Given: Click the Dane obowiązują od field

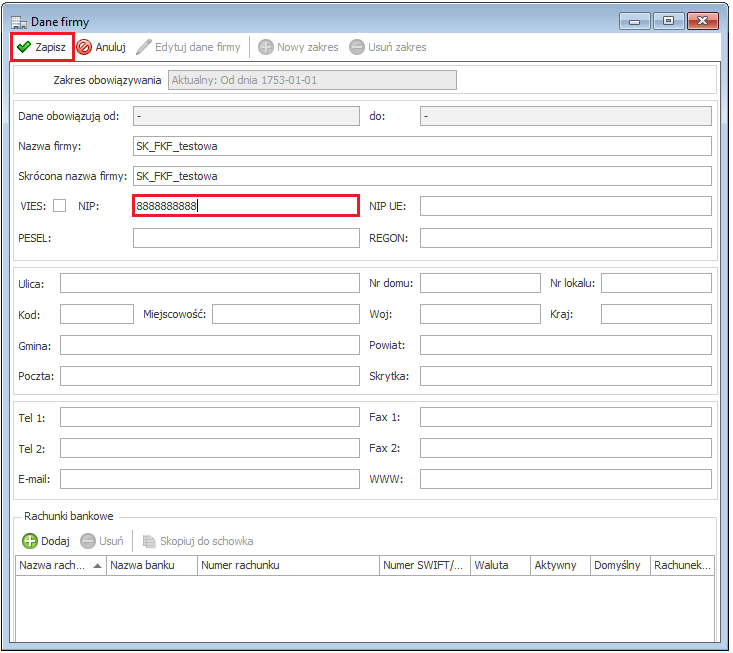Looking at the screenshot, I should [x=246, y=116].
